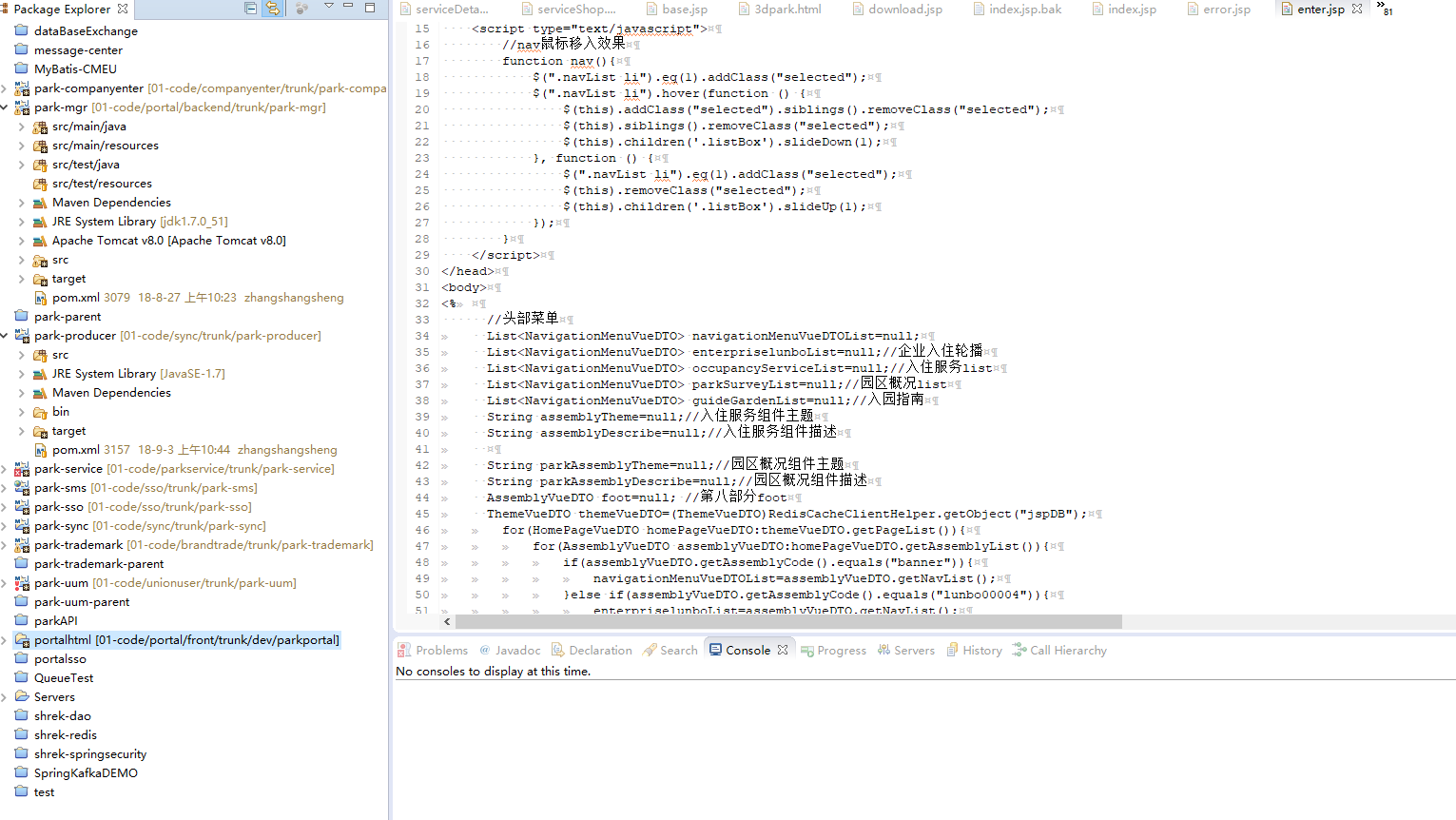Click the pom.xml 3079 file icon
This screenshot has height=820, width=1456.
tap(41, 298)
